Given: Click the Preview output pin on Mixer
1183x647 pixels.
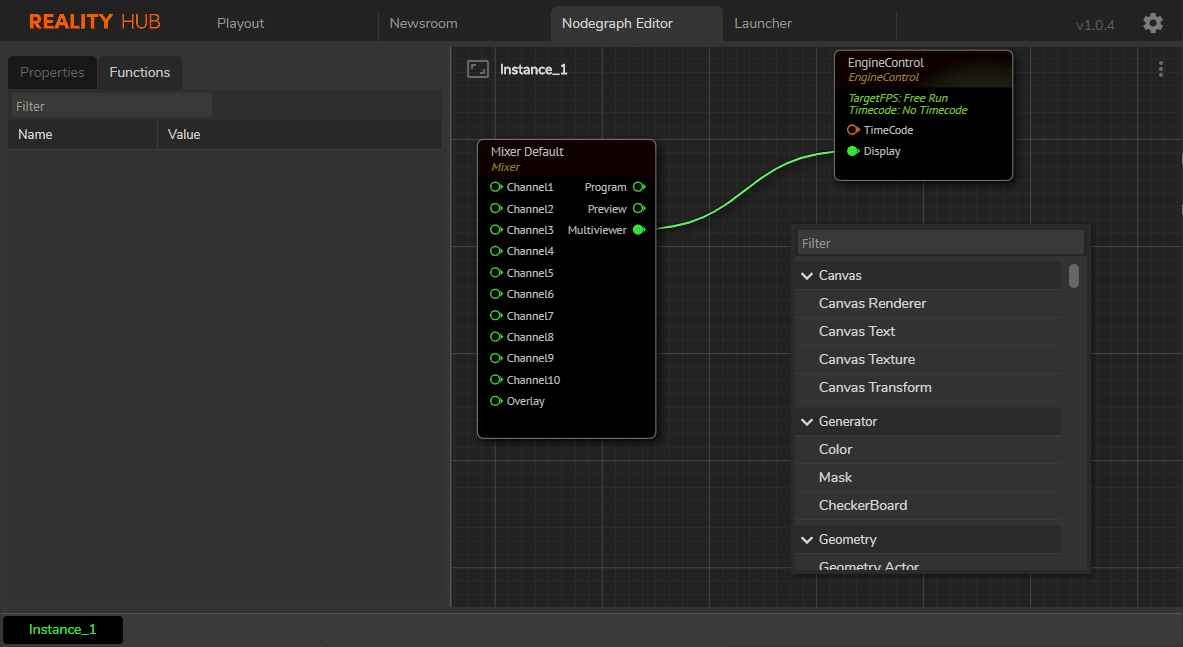Looking at the screenshot, I should coord(639,209).
